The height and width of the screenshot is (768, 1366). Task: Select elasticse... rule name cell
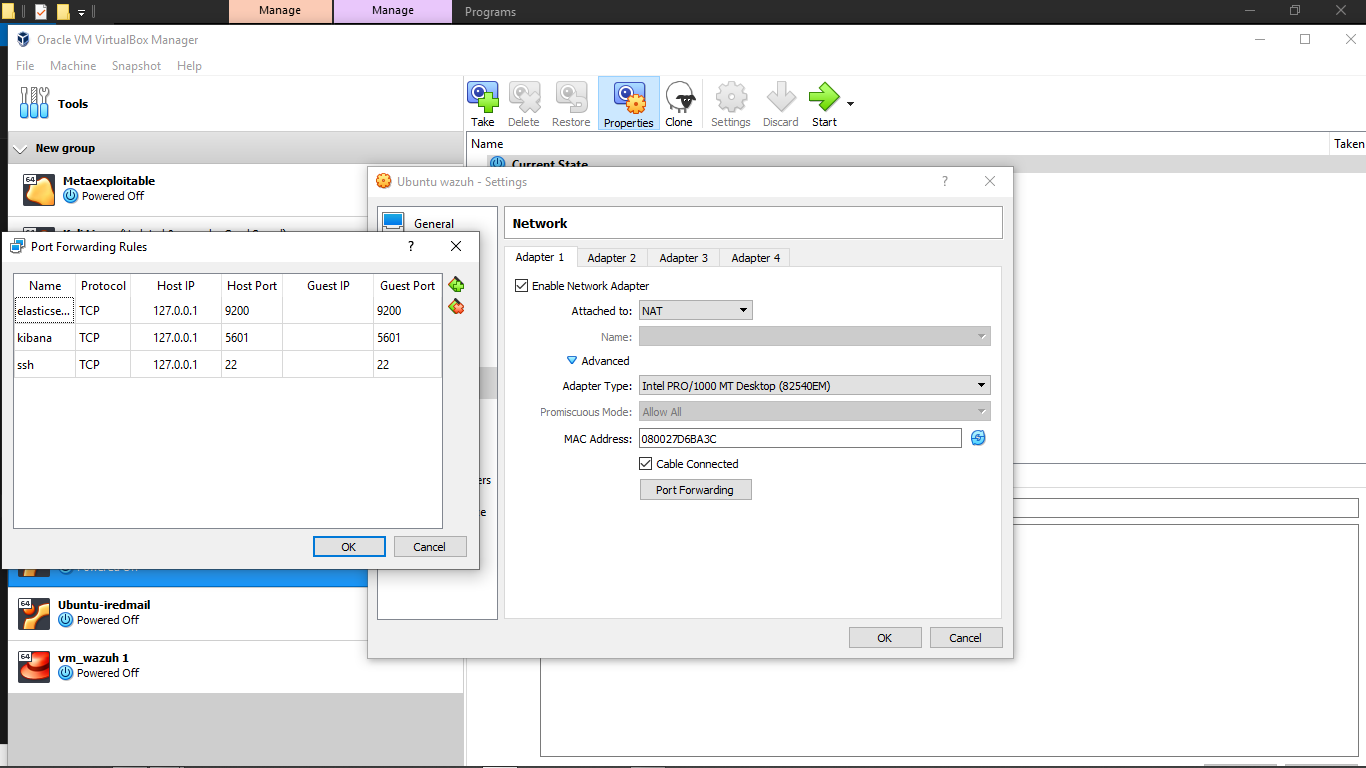pos(45,311)
